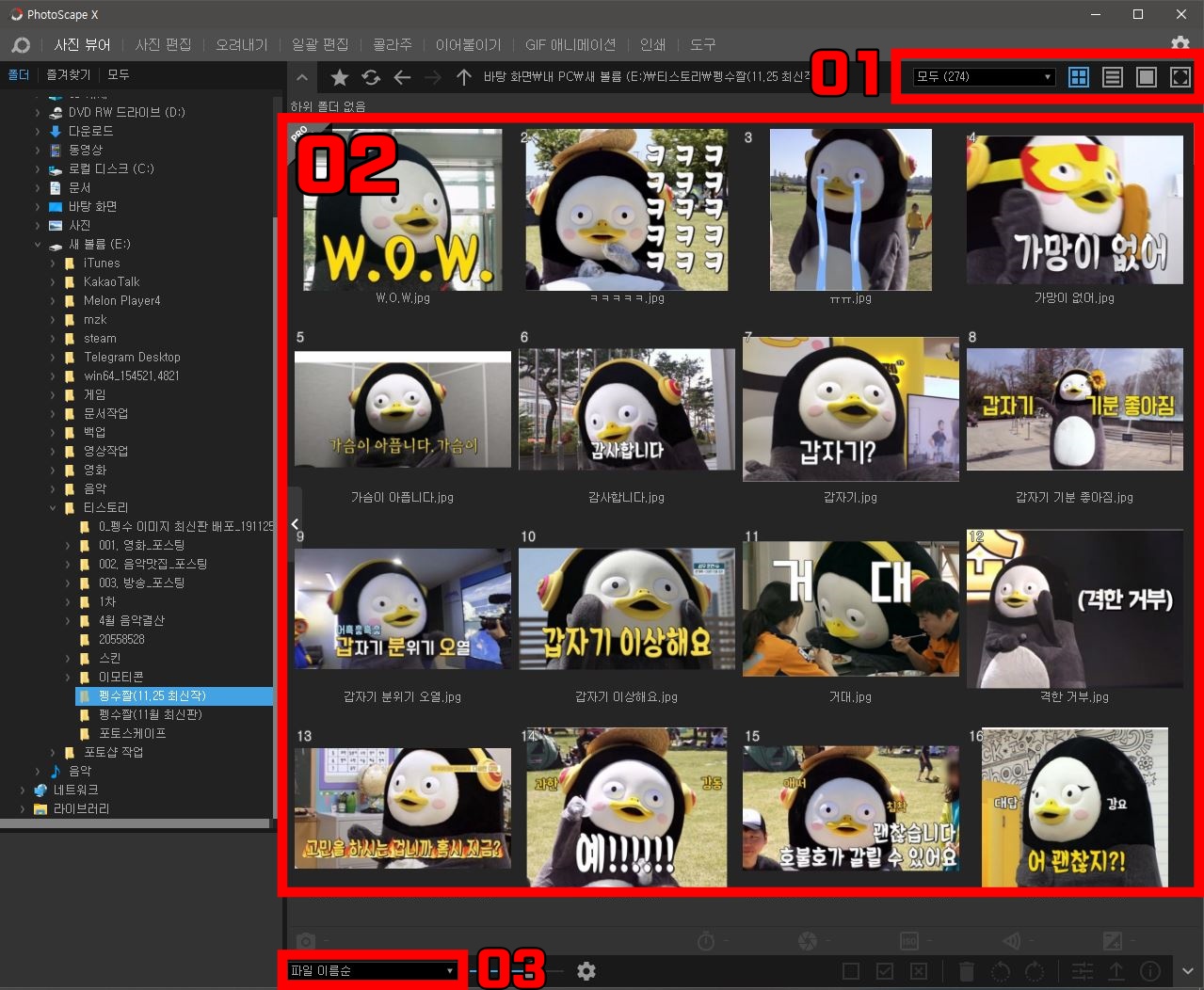Select the KakaoTalk folder
The width and height of the screenshot is (1204, 990).
pyautogui.click(x=111, y=282)
